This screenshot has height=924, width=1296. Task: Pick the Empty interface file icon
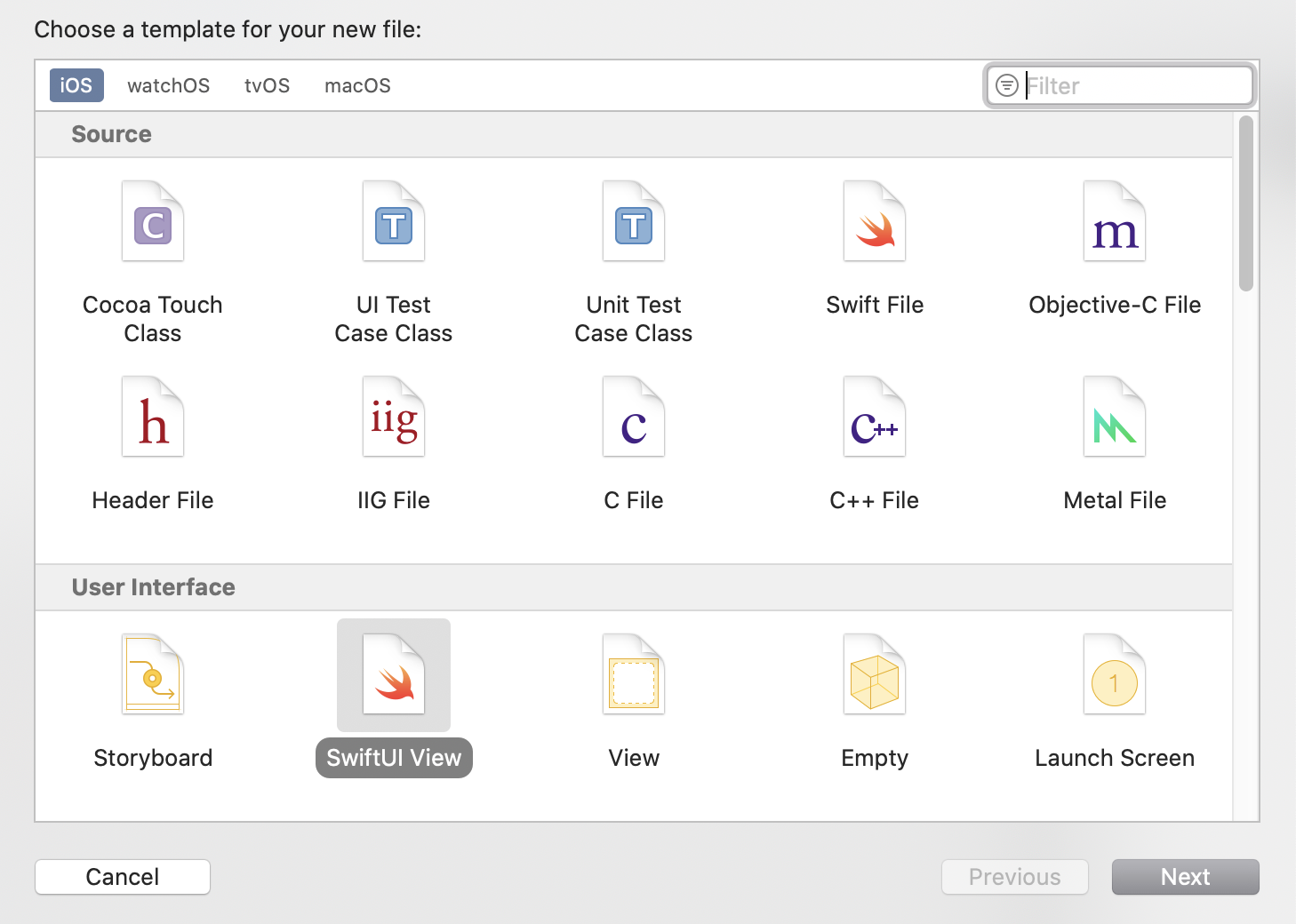pyautogui.click(x=875, y=674)
